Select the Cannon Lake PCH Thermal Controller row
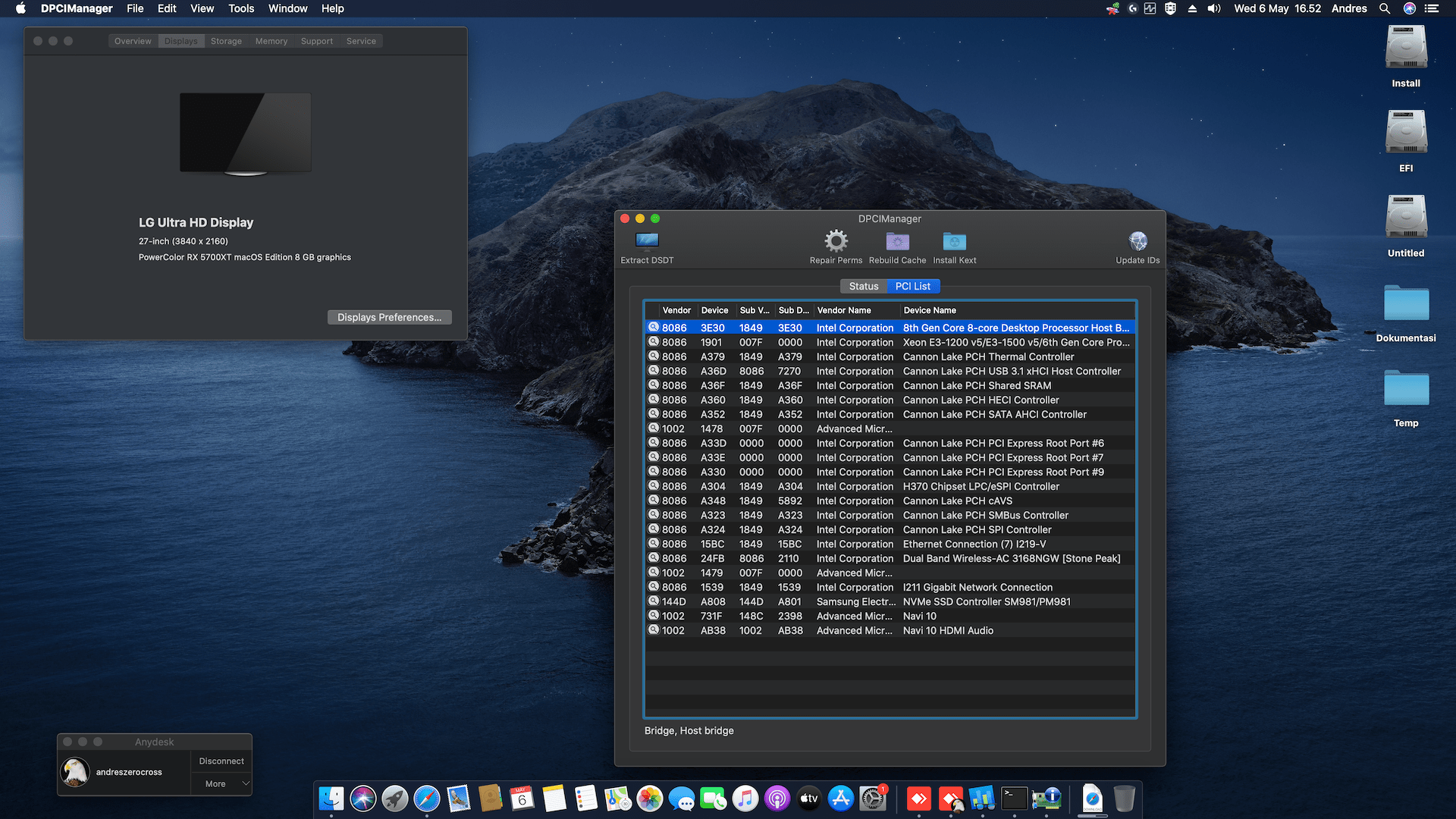This screenshot has height=819, width=1456. [x=890, y=356]
